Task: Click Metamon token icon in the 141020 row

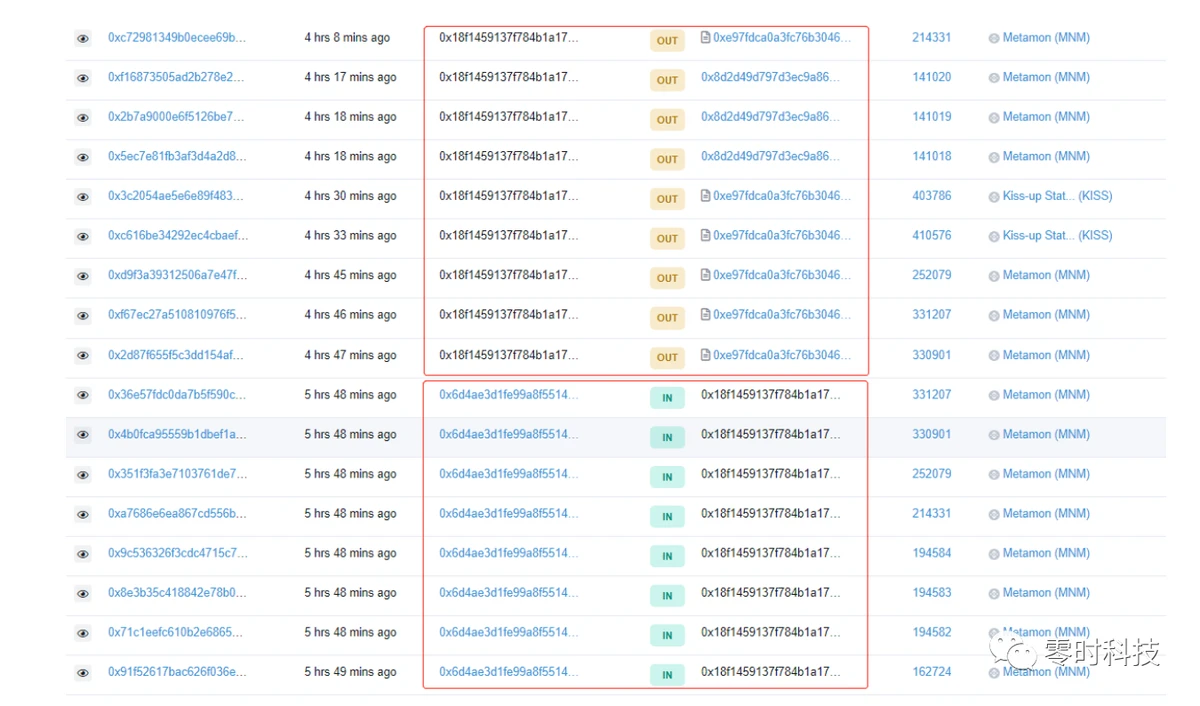Action: (994, 78)
